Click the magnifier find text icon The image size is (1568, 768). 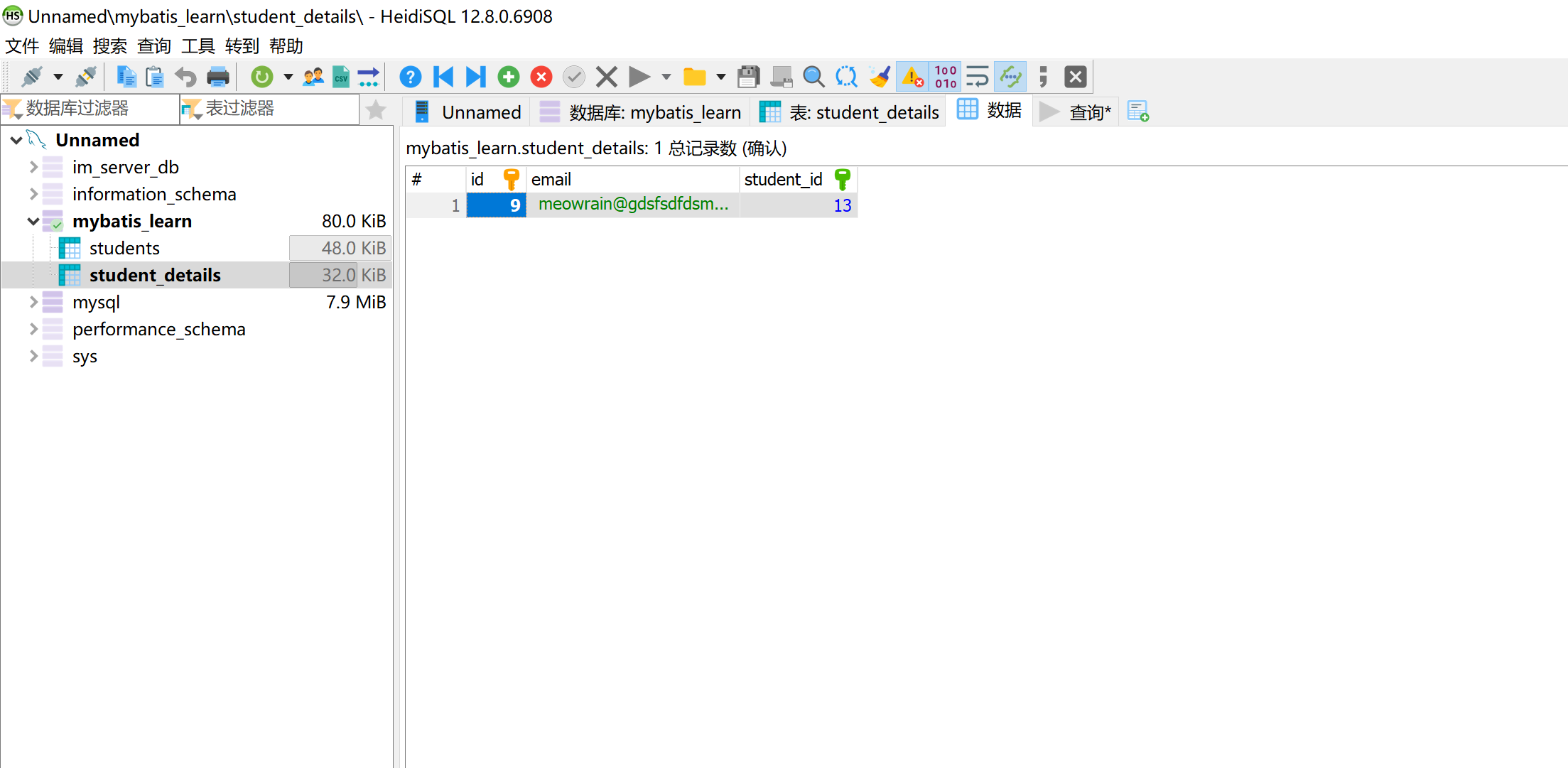click(813, 77)
